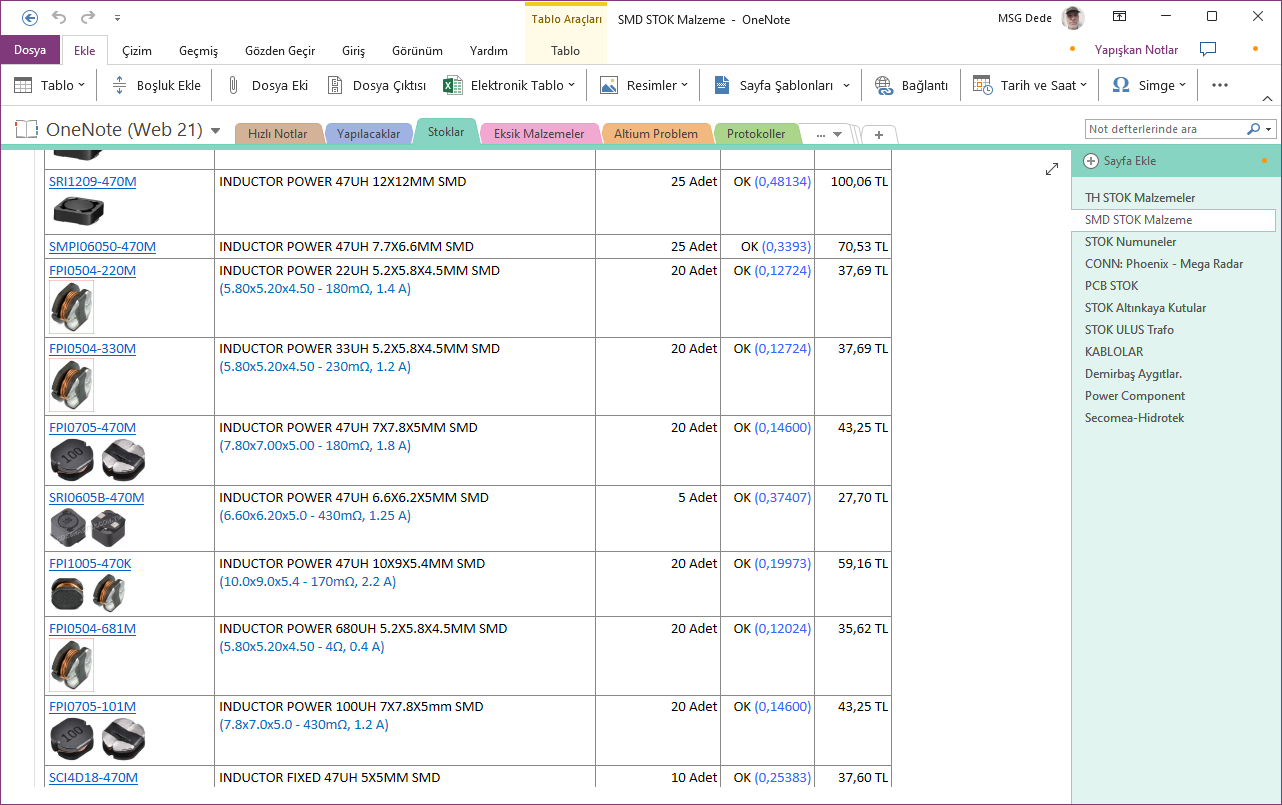The image size is (1282, 805).
Task: Open the Demirbaş Aygıtlar. page
Action: [1133, 374]
